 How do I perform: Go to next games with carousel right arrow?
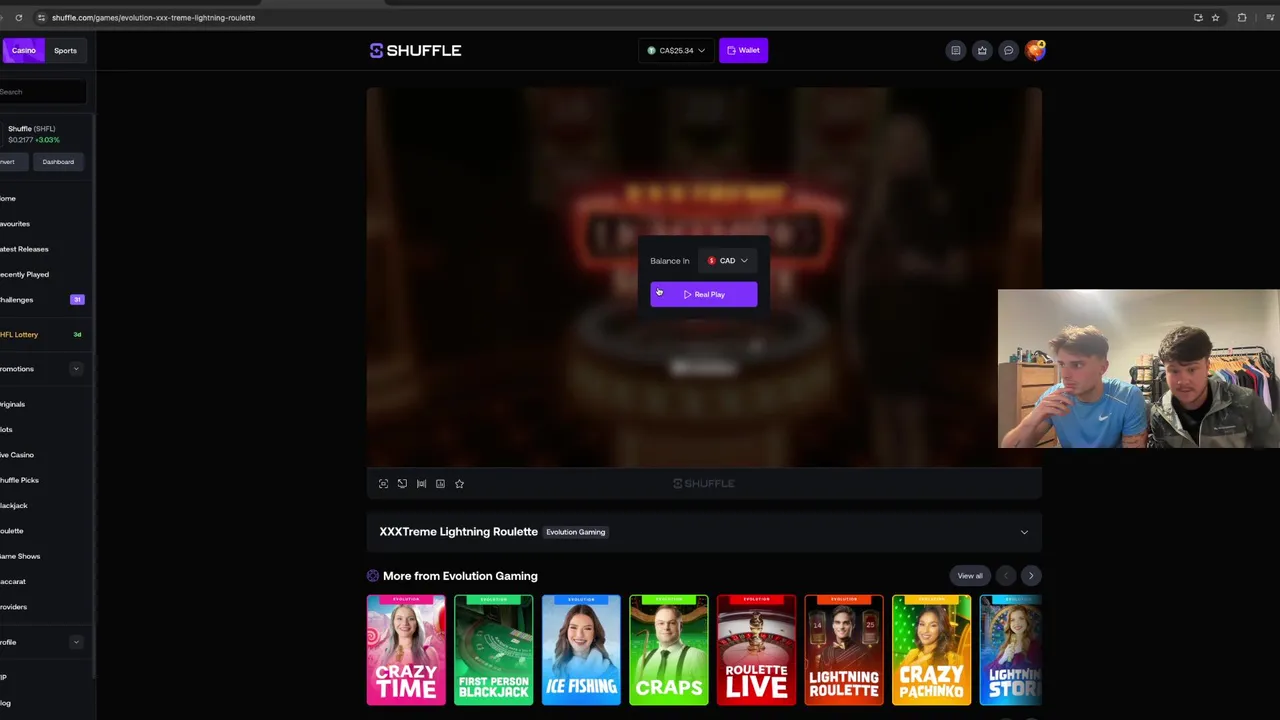pyautogui.click(x=1031, y=576)
